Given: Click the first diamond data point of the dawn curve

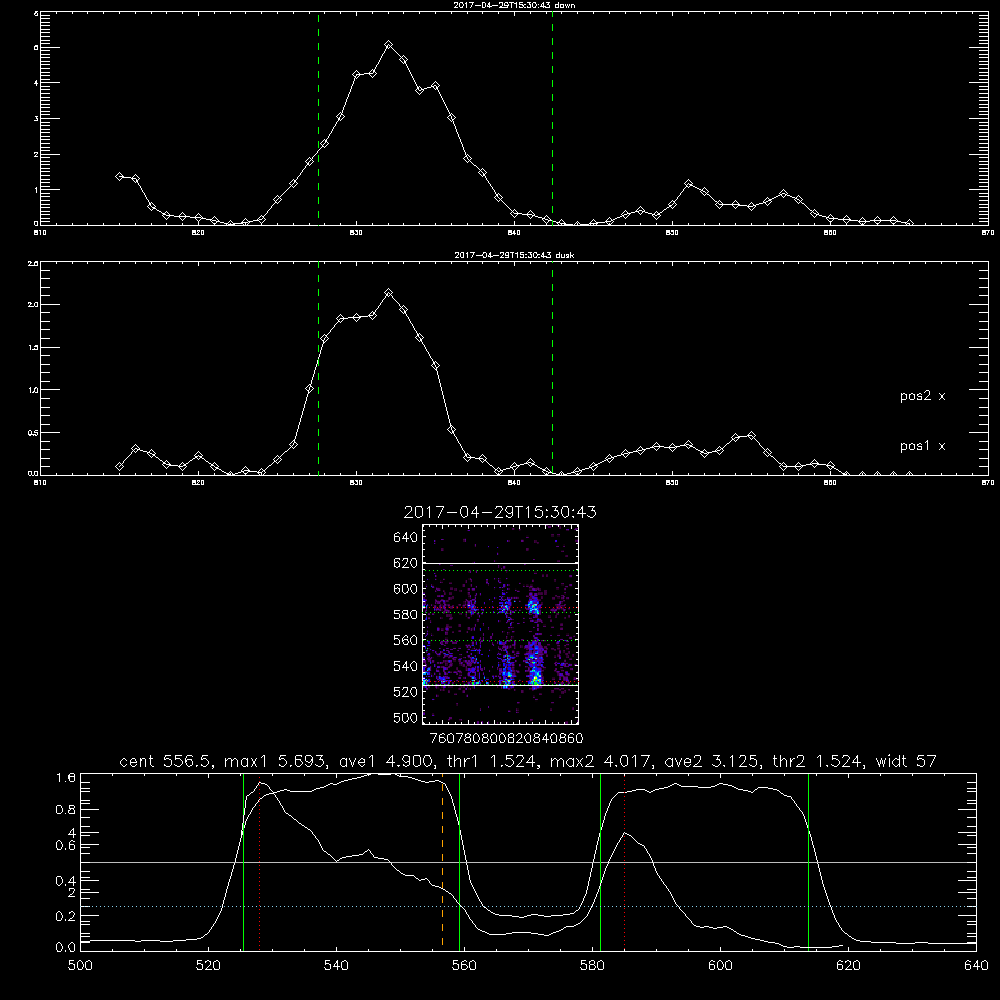Looking at the screenshot, I should (x=119, y=176).
